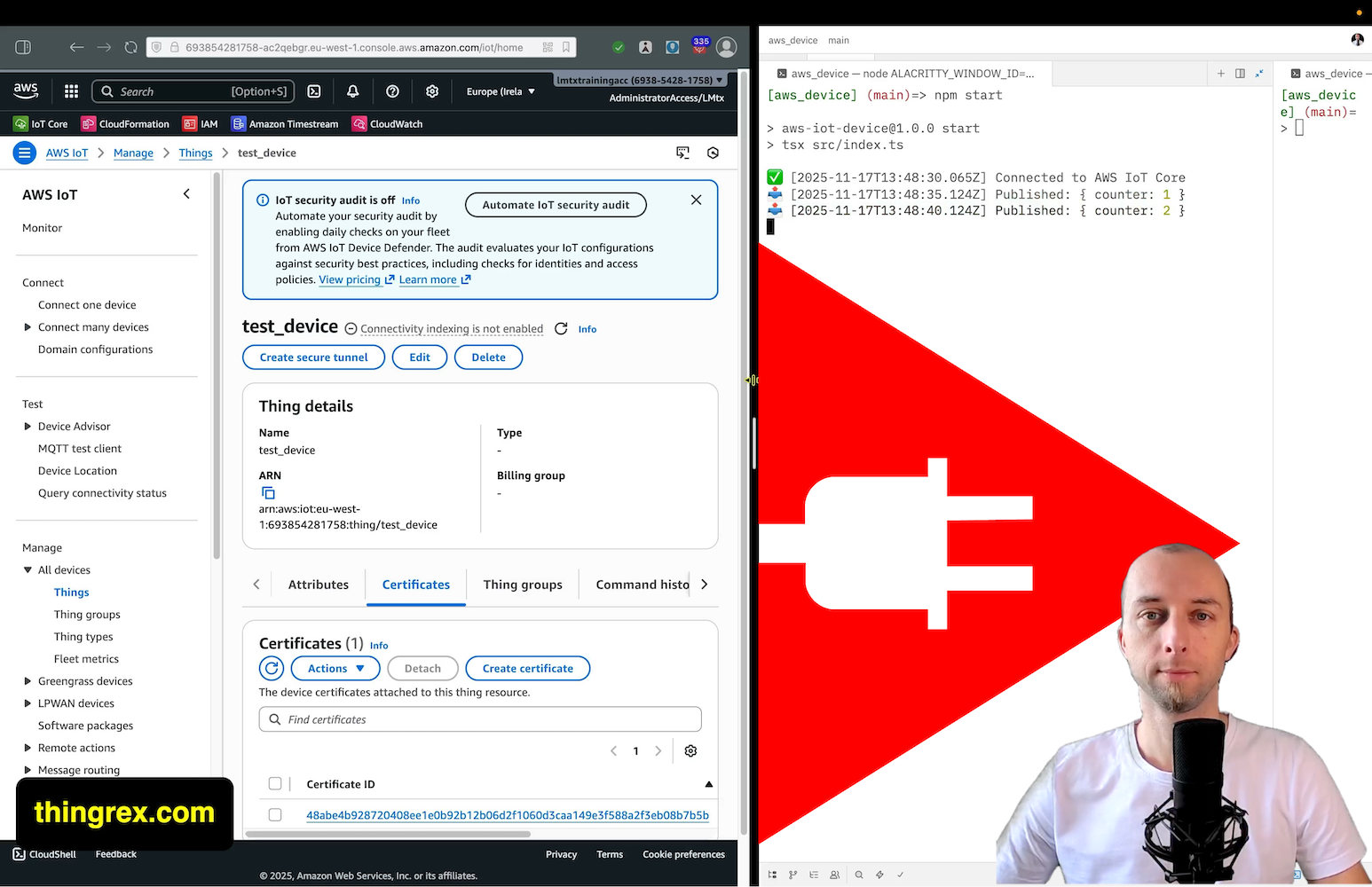Click the Create secure tunnel button
Image resolution: width=1372 pixels, height=887 pixels.
click(x=313, y=357)
